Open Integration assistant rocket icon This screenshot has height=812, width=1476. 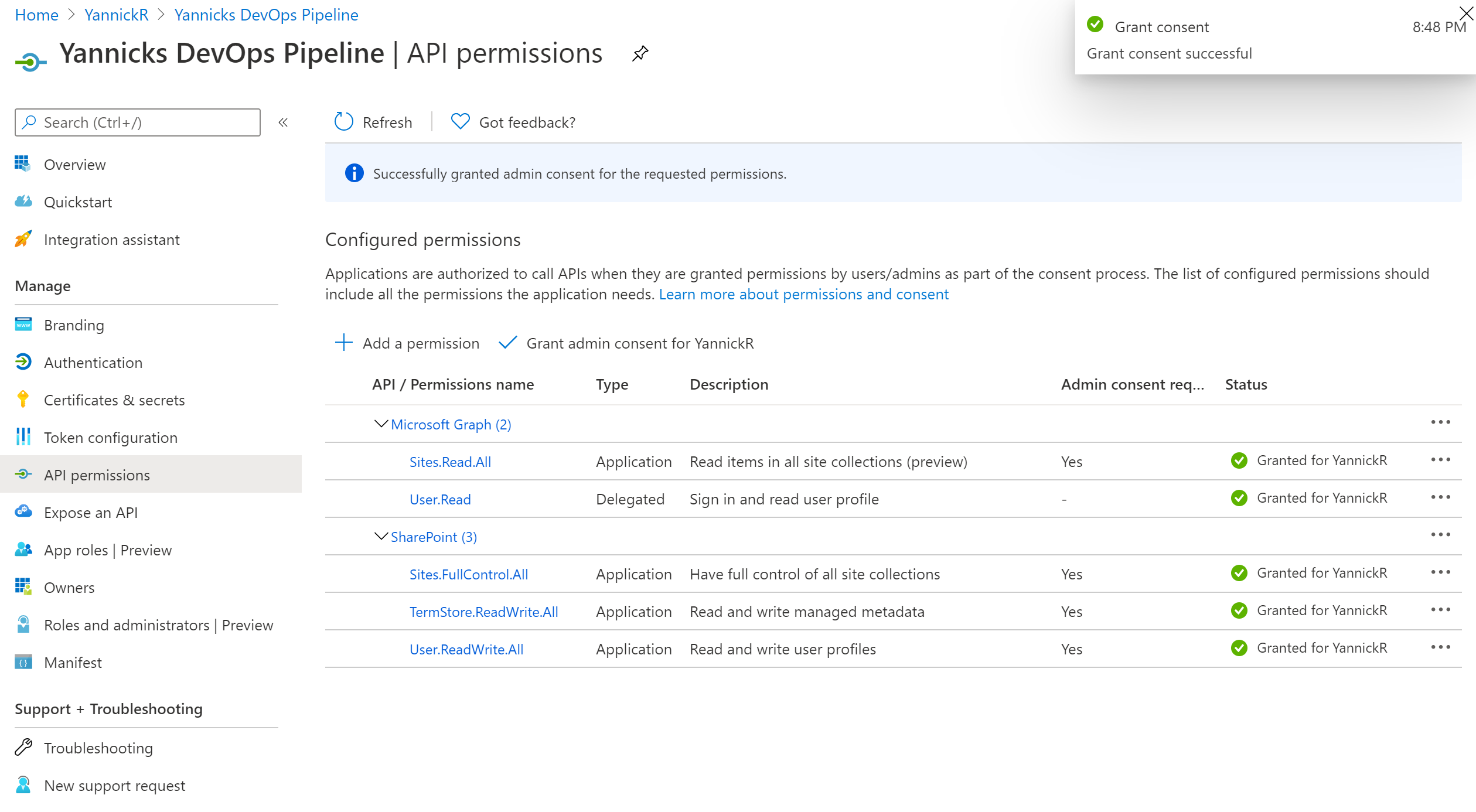point(23,239)
